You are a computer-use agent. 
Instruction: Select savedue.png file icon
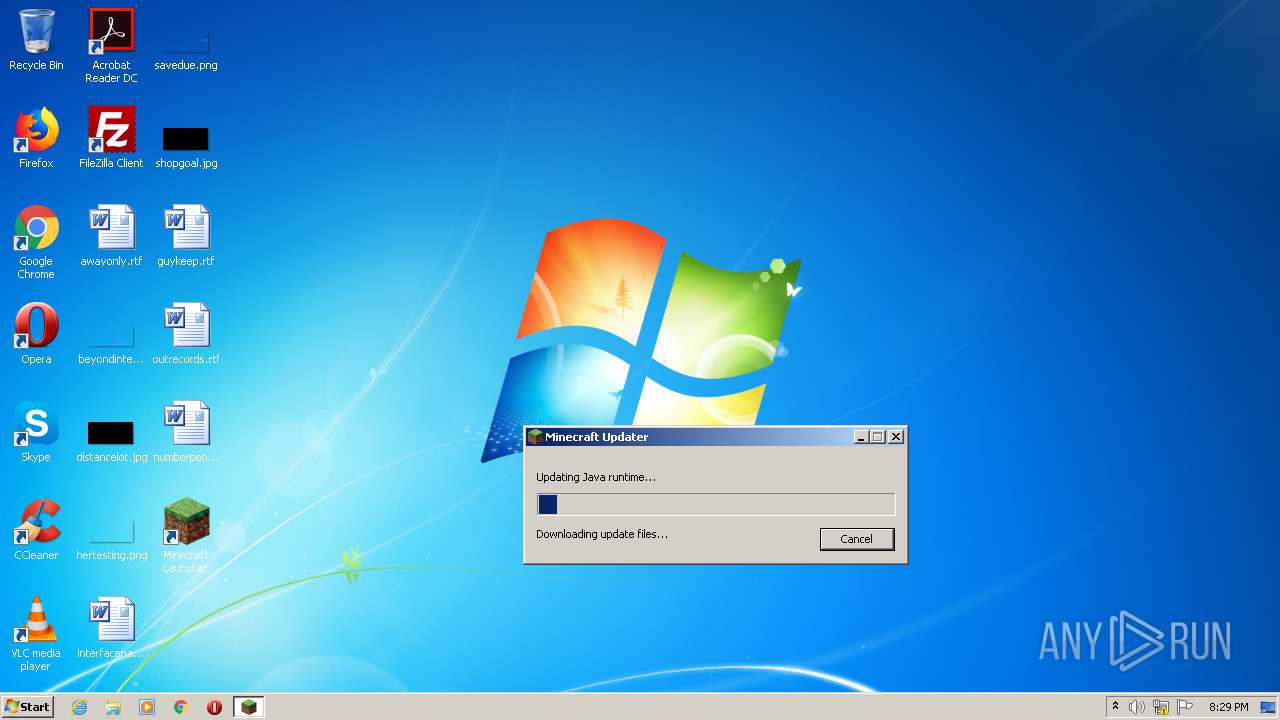pyautogui.click(x=186, y=40)
